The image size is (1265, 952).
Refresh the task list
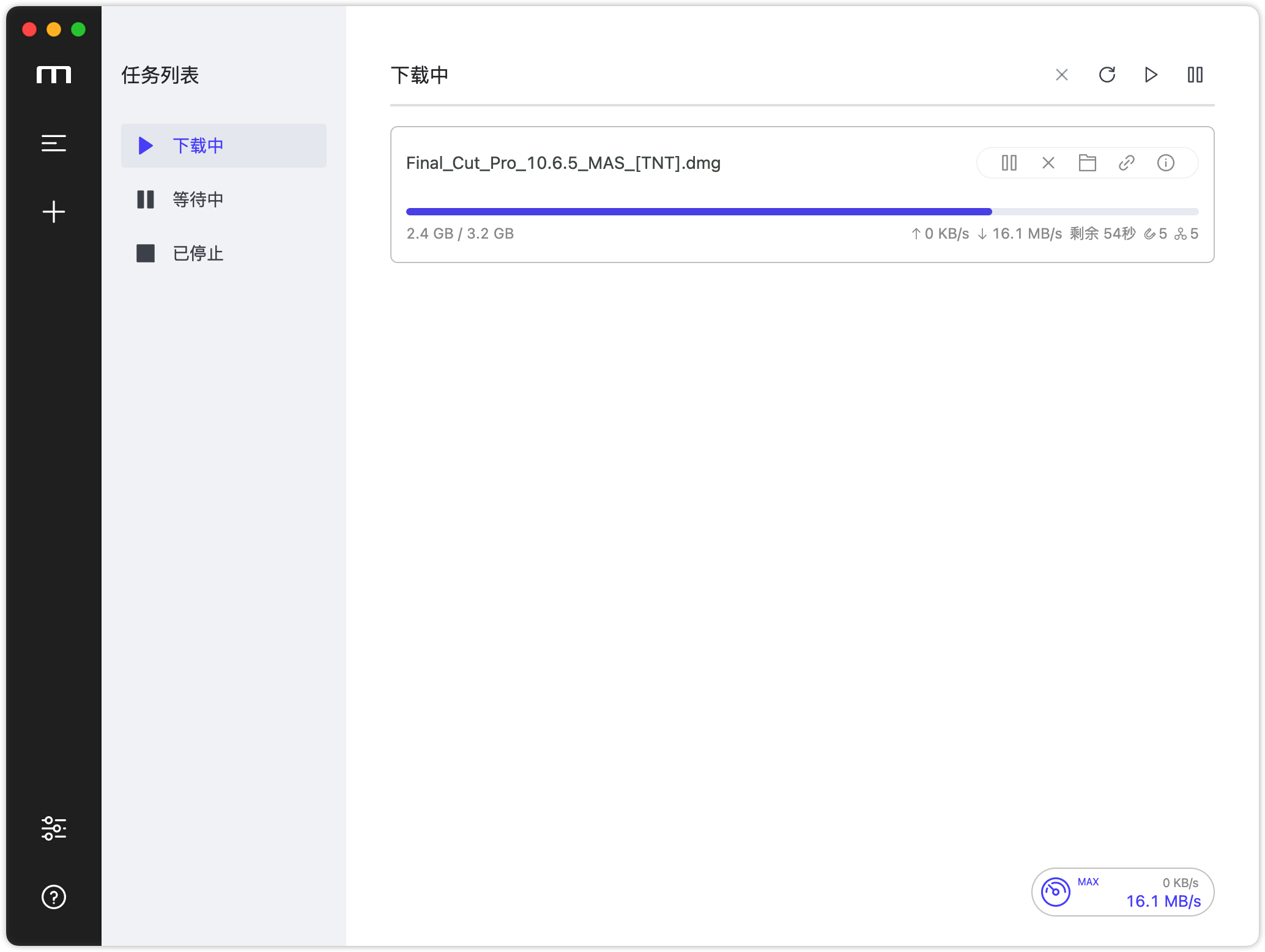coord(1107,75)
